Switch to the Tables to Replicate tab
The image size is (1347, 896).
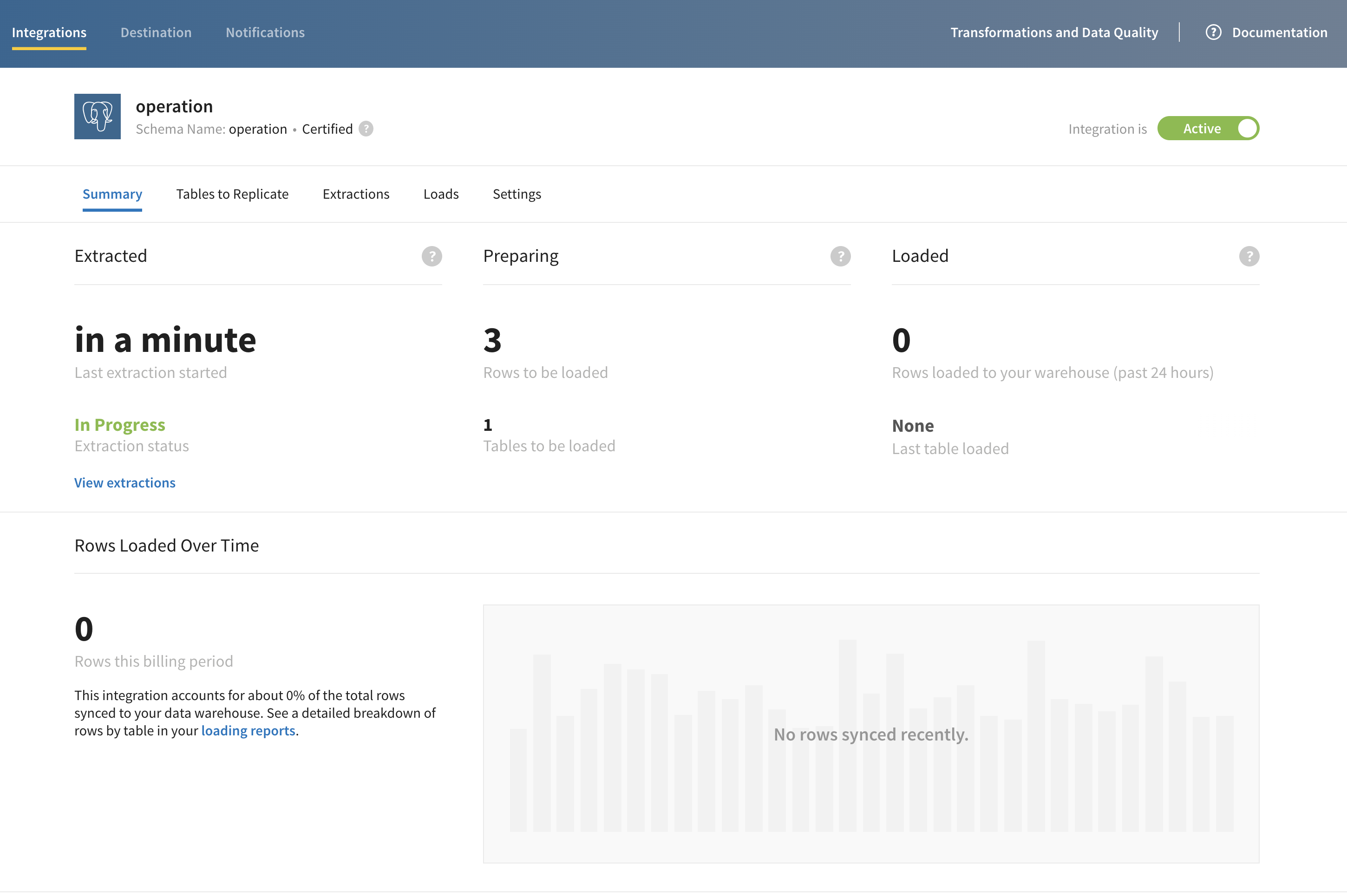232,194
